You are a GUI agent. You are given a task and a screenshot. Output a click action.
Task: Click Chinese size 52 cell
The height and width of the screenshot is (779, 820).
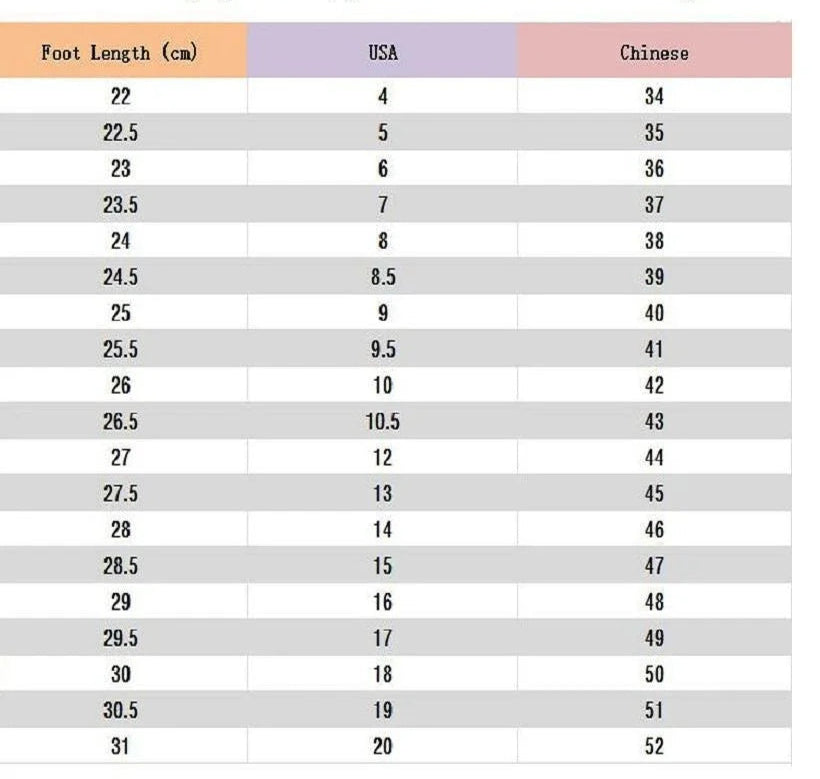click(654, 746)
